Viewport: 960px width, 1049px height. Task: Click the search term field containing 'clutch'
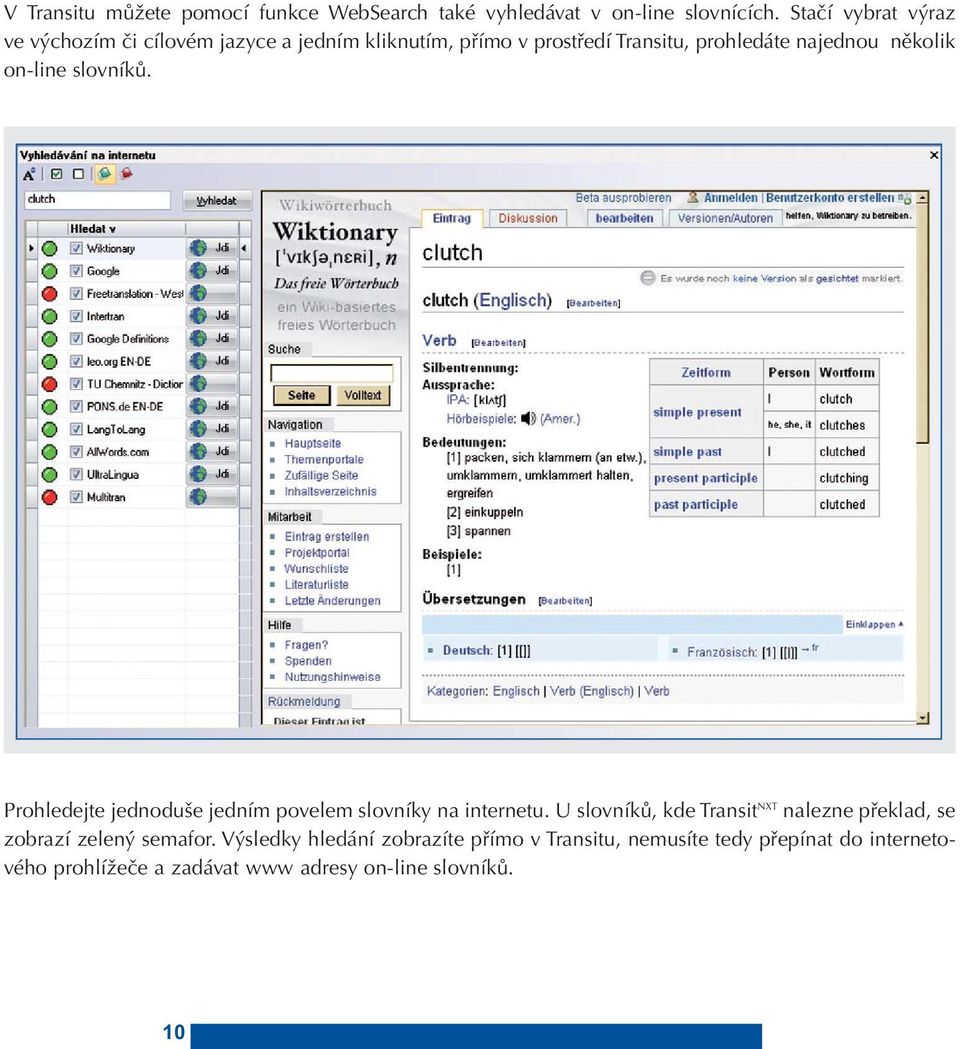point(98,199)
